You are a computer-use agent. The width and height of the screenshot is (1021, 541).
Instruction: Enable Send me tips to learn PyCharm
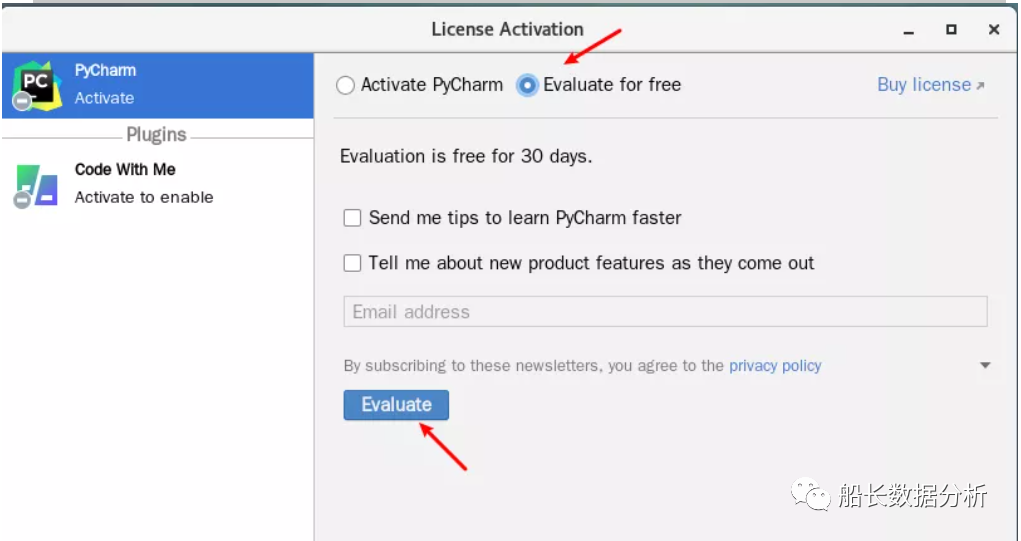[x=352, y=217]
